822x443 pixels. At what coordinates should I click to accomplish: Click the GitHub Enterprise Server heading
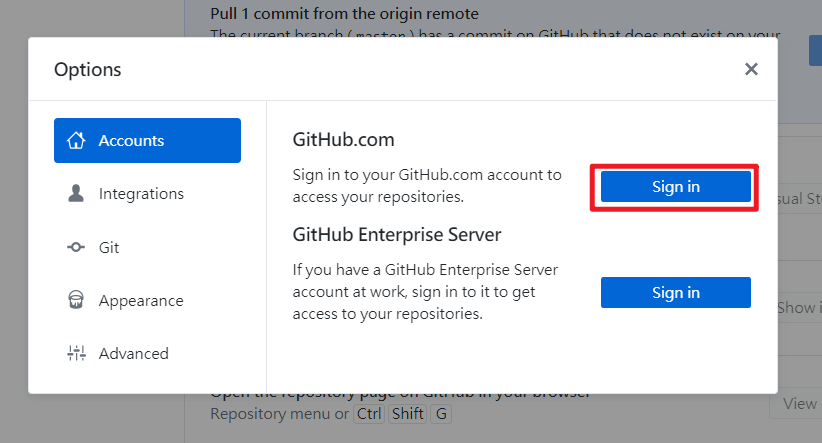pyautogui.click(x=397, y=235)
